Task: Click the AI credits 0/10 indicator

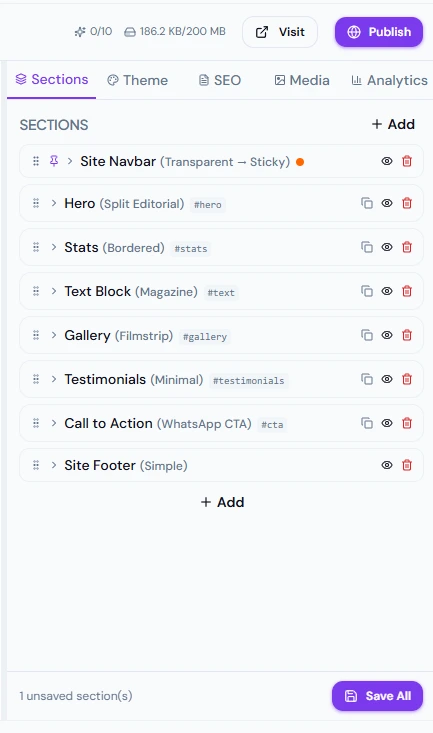Action: coord(93,32)
